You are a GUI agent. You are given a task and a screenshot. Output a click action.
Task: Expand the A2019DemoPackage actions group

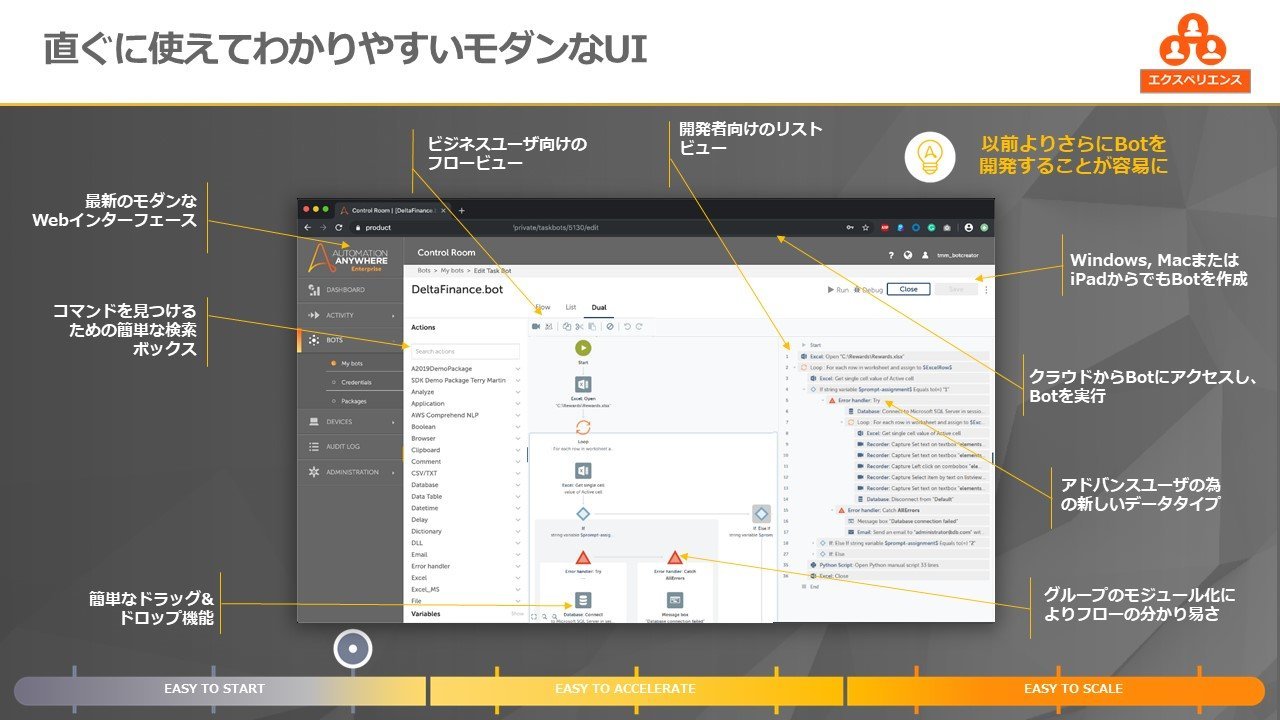point(465,368)
